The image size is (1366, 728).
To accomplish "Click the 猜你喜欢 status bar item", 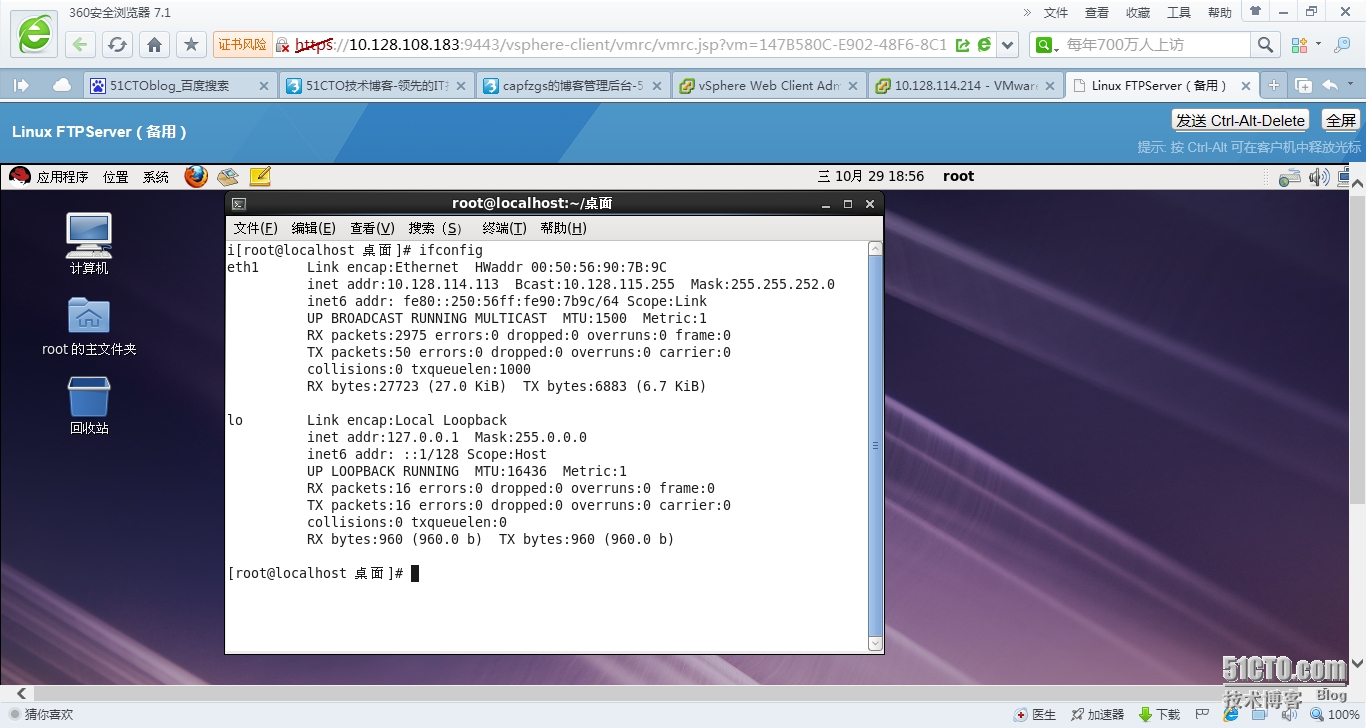I will pyautogui.click(x=39, y=715).
